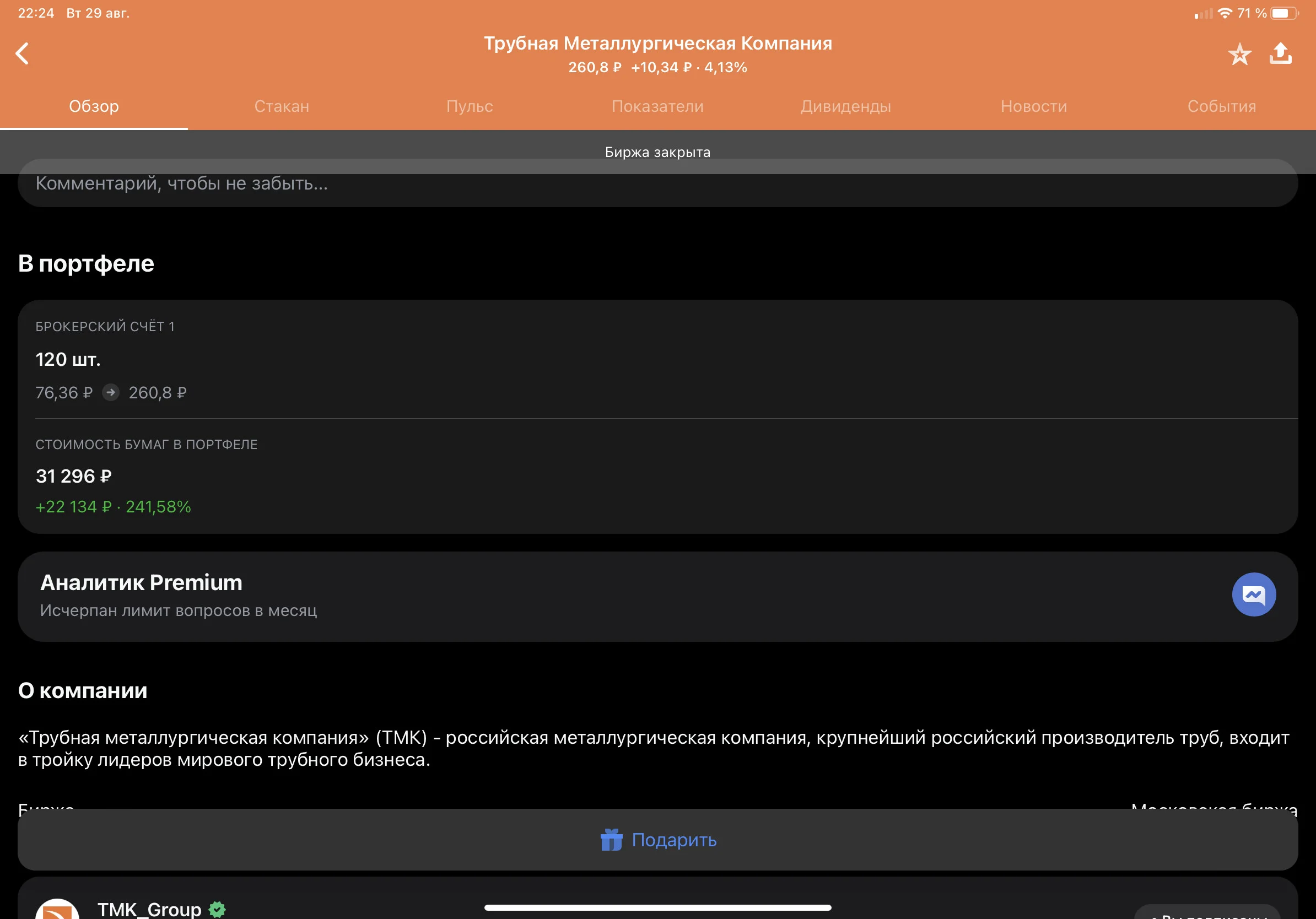Tap the battery indicator in status bar
The width and height of the screenshot is (1316, 919).
pyautogui.click(x=1284, y=13)
